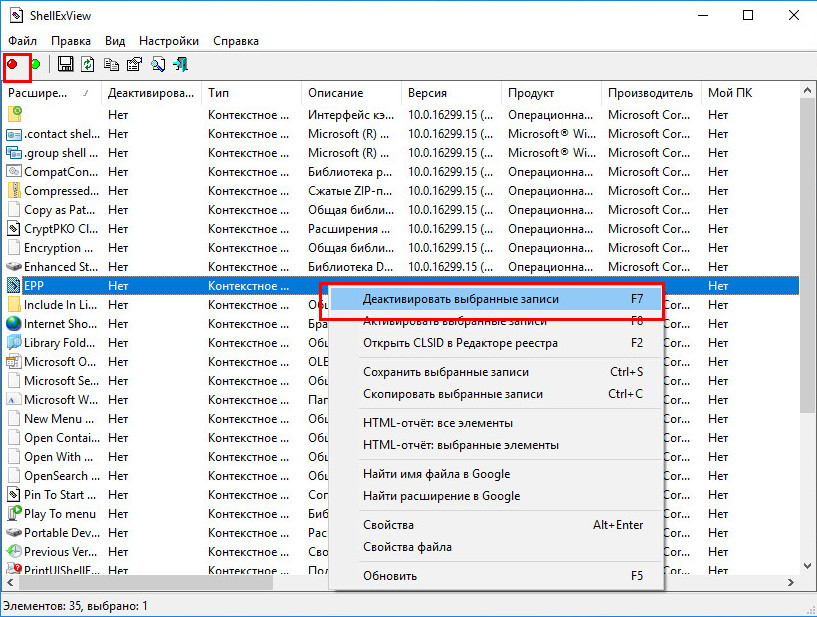The height and width of the screenshot is (617, 817).
Task: Open the Файл menu
Action: click(x=22, y=41)
